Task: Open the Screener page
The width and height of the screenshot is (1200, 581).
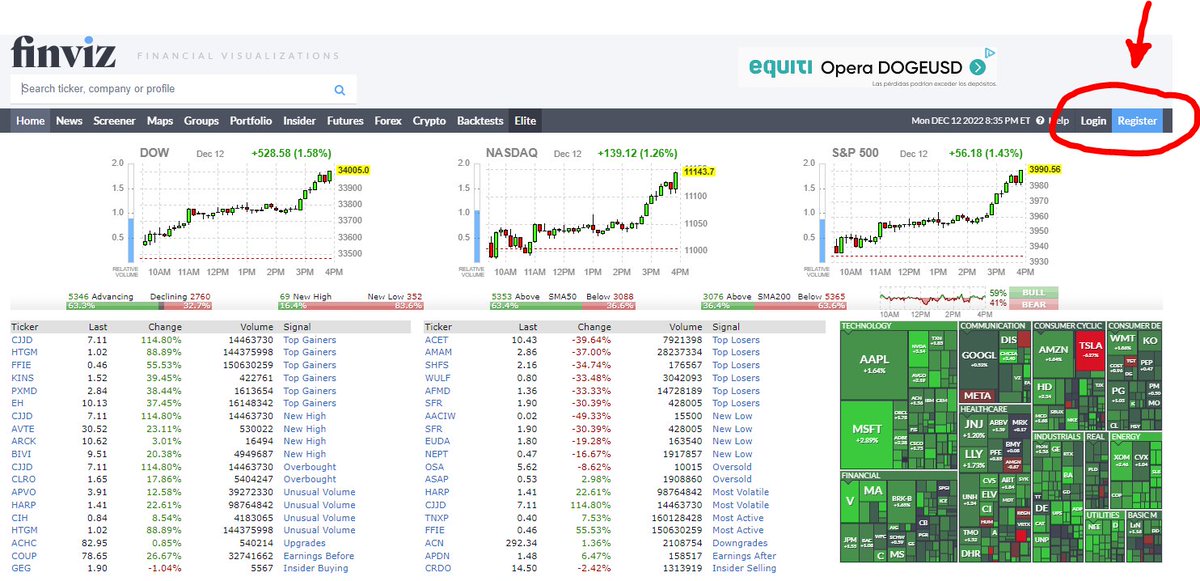Action: click(x=115, y=121)
